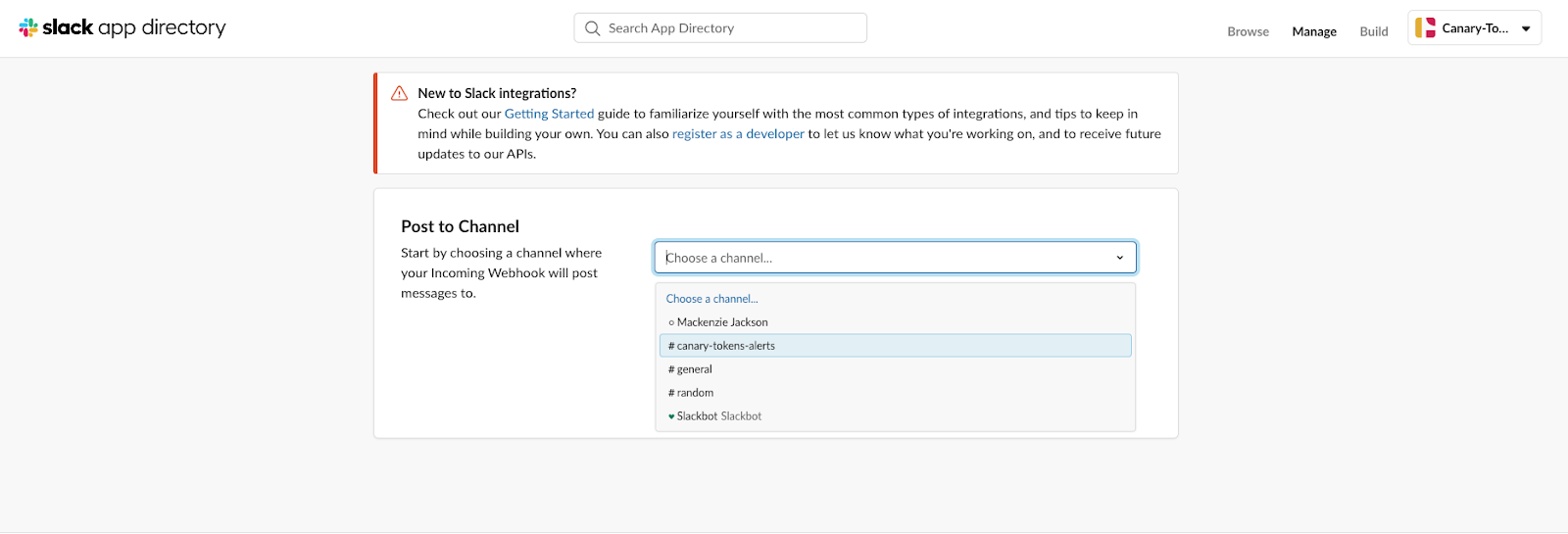Select Slackbot from the channel list
The image size is (1568, 534).
coord(719,416)
